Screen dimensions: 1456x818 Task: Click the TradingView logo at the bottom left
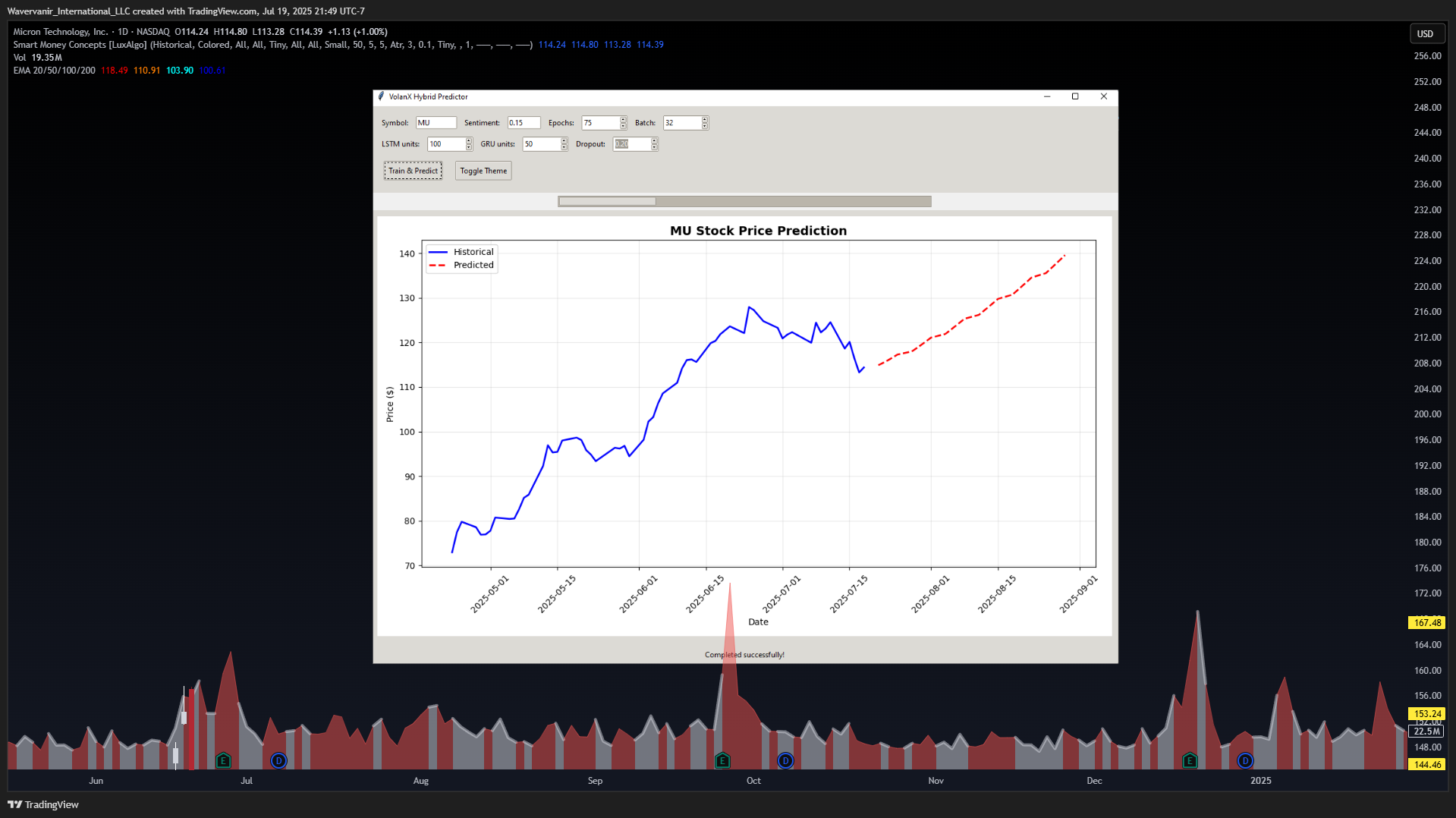[x=43, y=804]
